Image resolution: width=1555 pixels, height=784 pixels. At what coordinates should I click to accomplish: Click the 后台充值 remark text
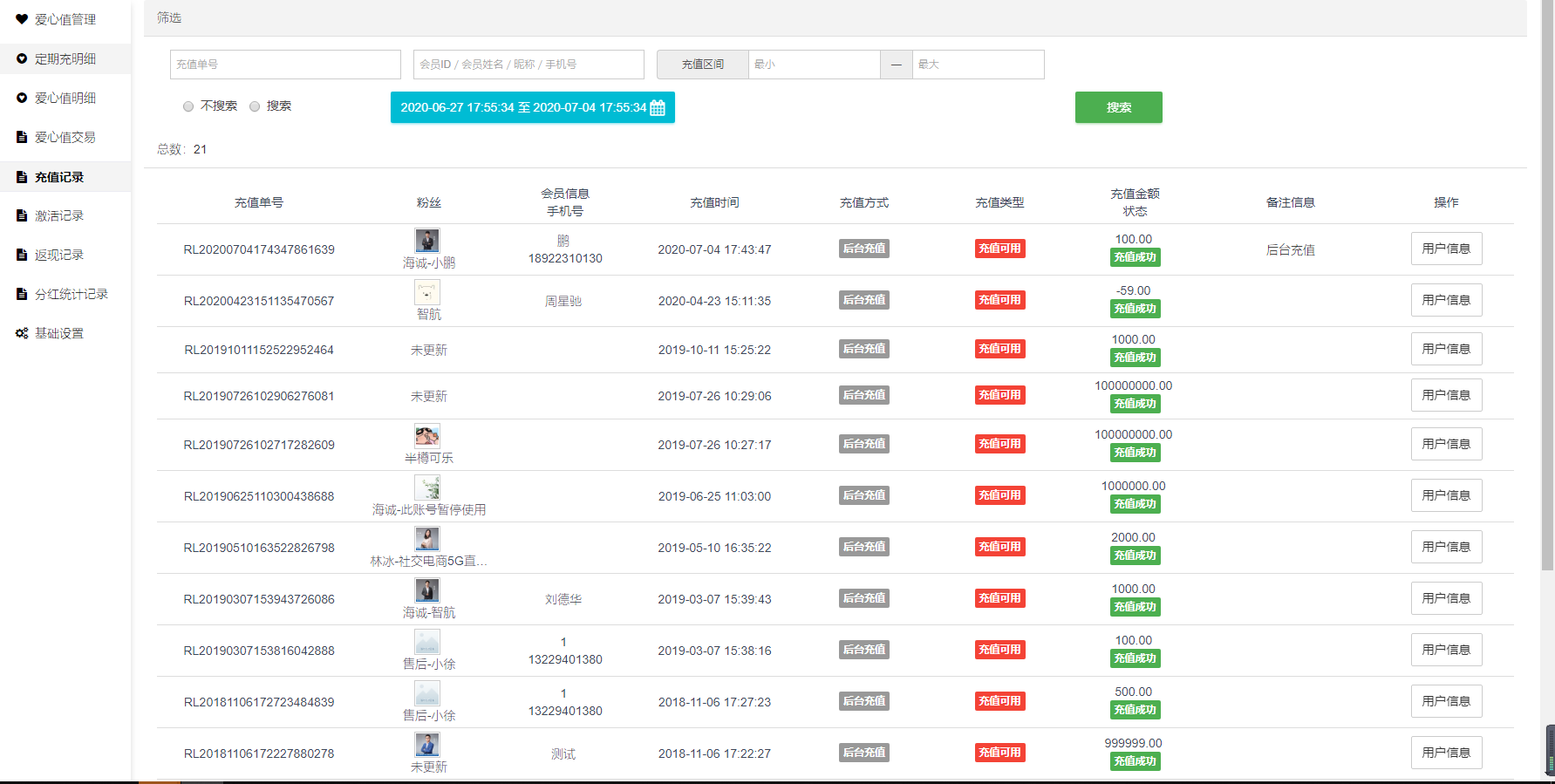point(1291,249)
